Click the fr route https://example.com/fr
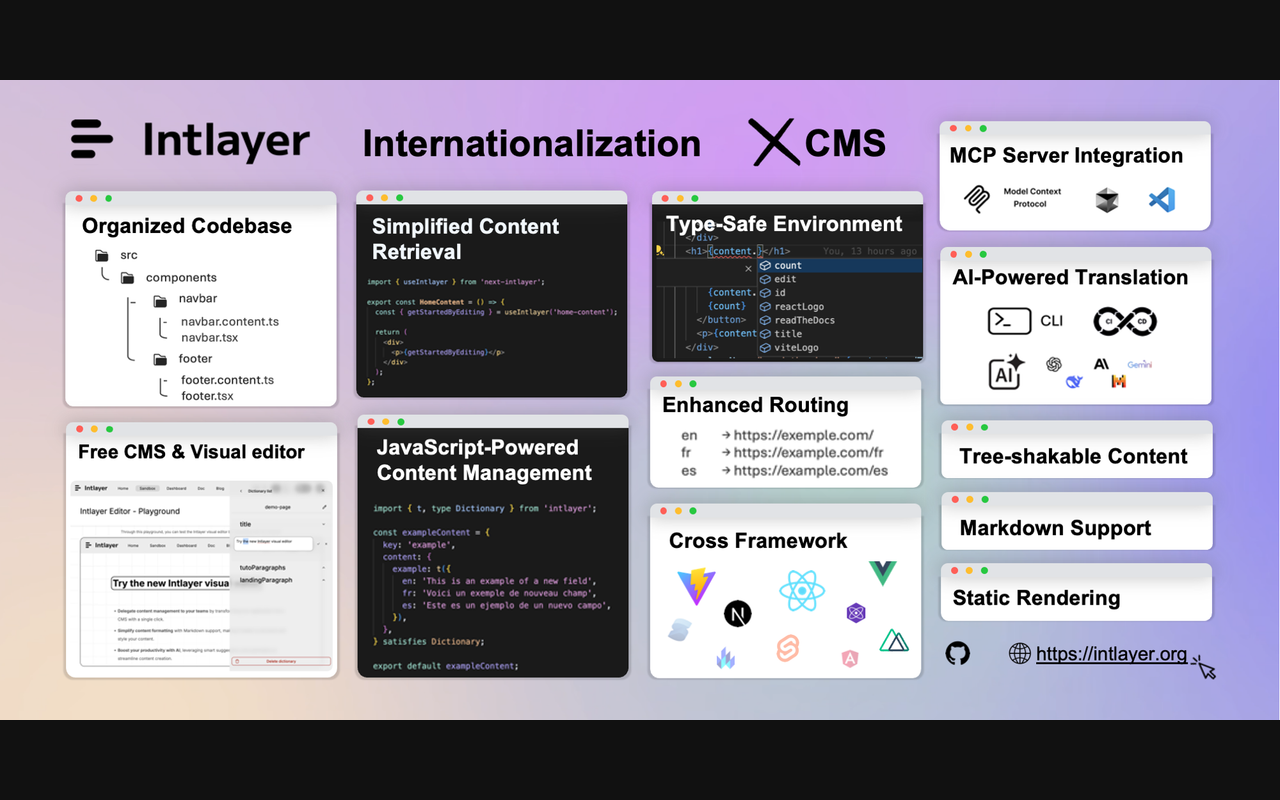This screenshot has height=800, width=1280. click(782, 453)
